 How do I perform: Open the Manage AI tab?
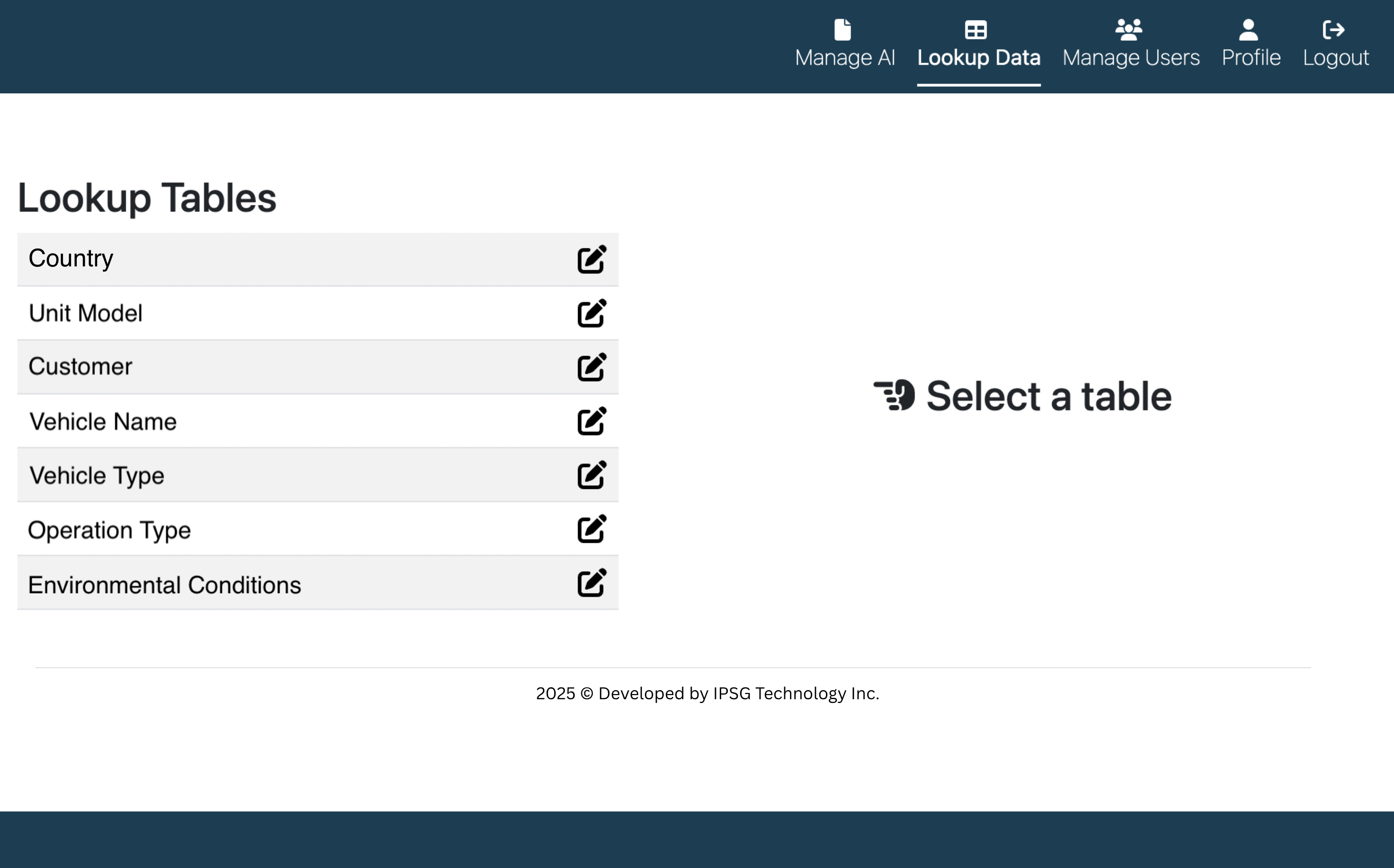click(x=844, y=58)
